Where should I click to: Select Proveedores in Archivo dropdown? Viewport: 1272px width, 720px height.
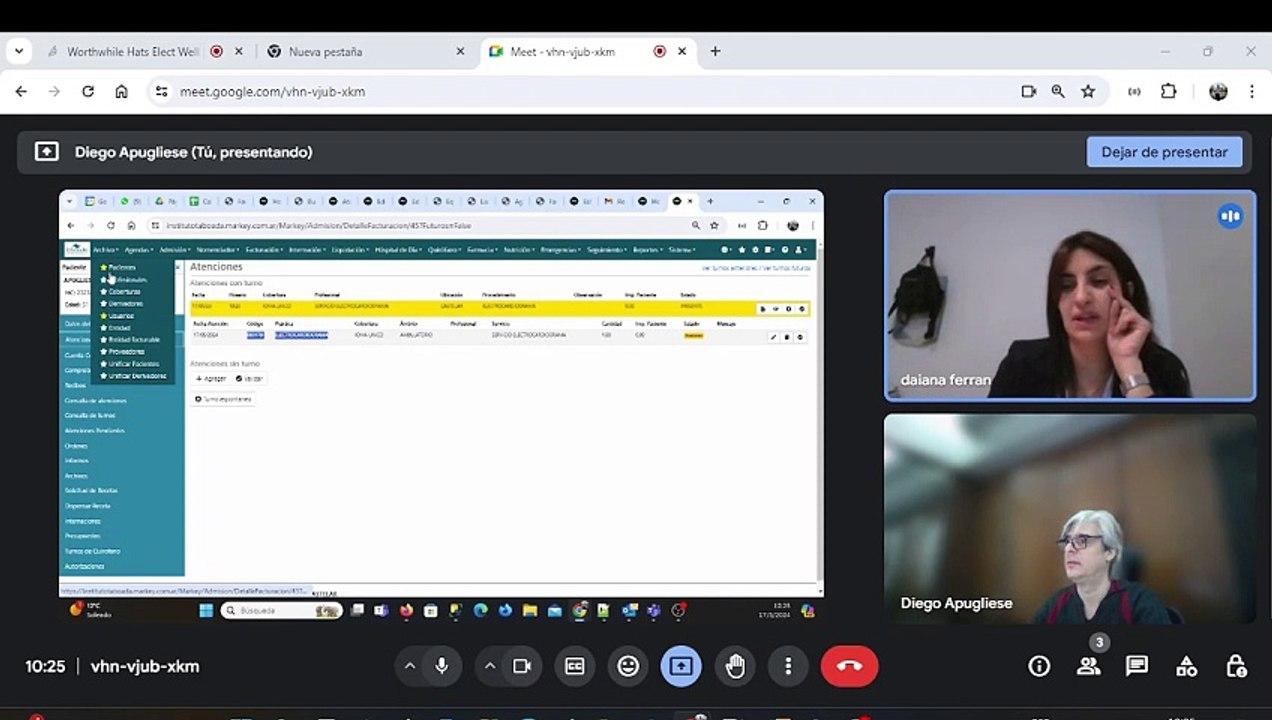tap(127, 352)
